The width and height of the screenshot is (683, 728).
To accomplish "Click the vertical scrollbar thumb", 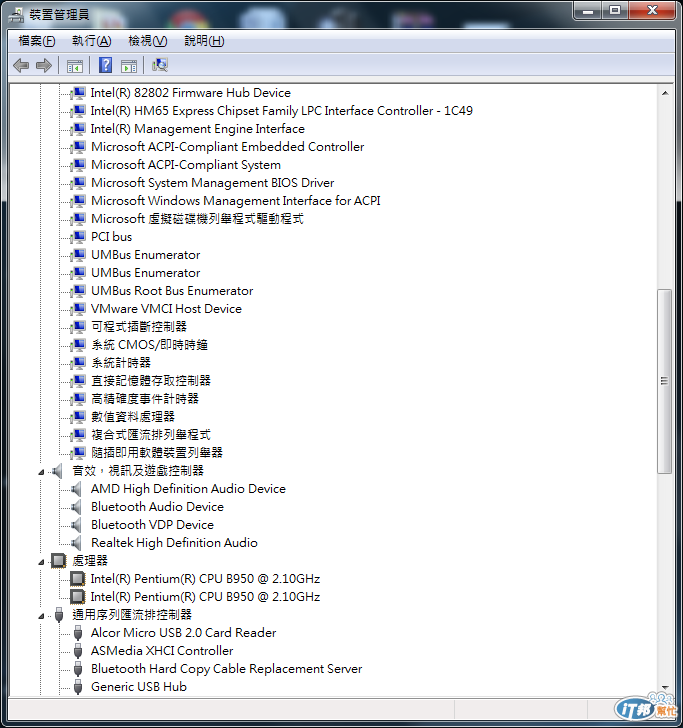I will pyautogui.click(x=665, y=381).
